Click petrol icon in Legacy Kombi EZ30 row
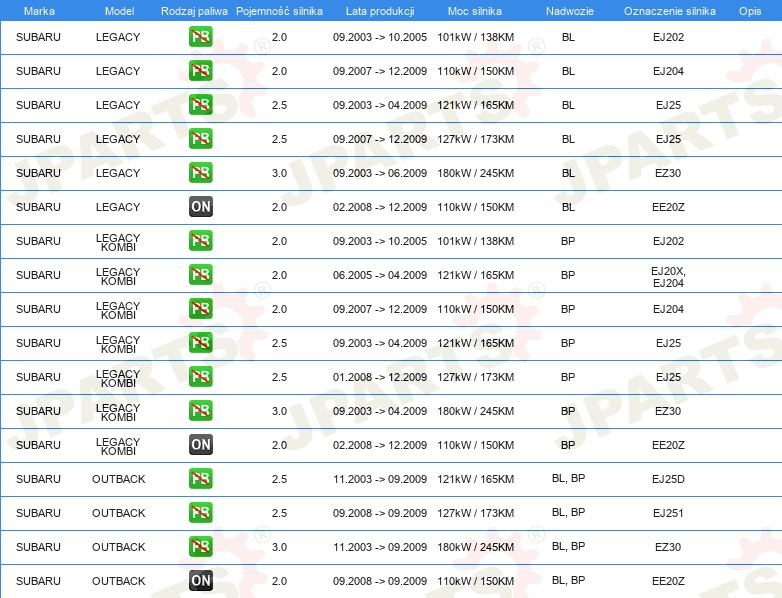 click(200, 410)
